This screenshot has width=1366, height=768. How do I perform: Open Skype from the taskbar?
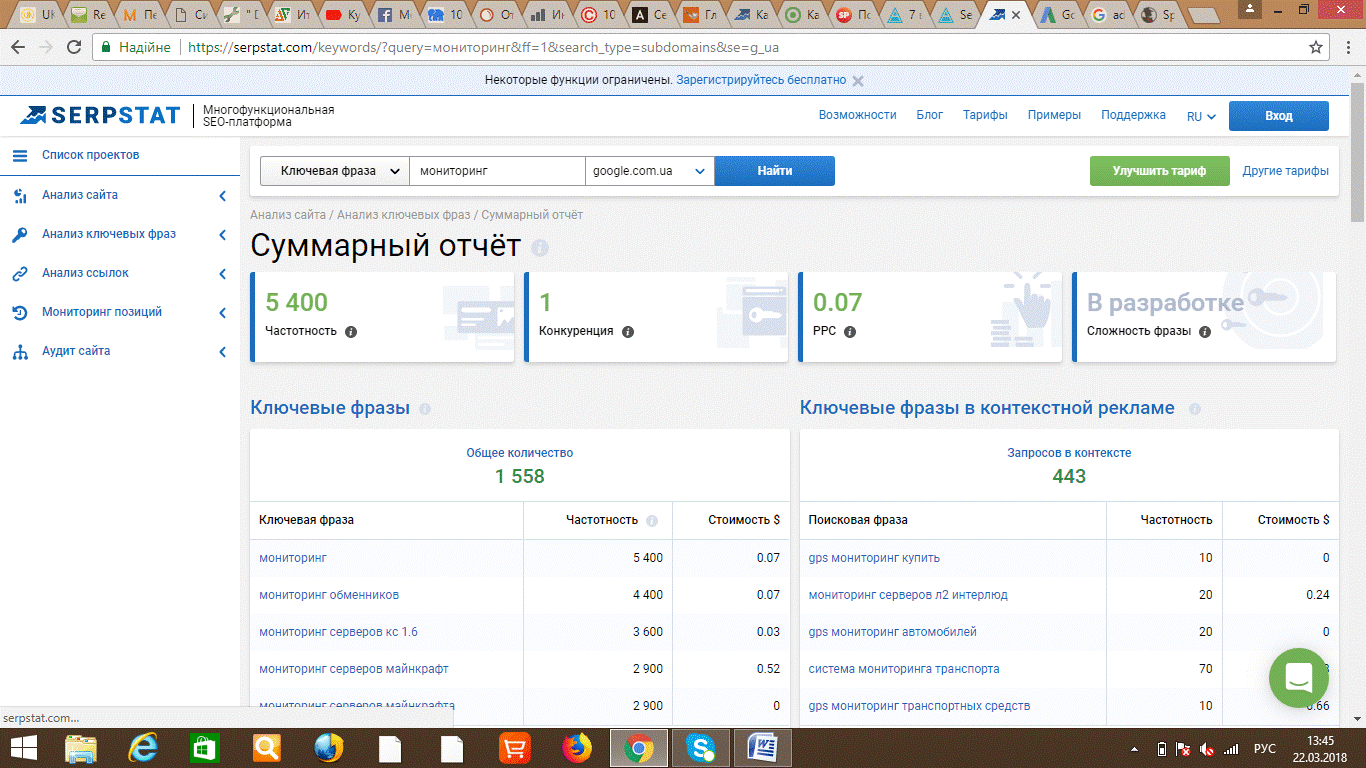(701, 748)
